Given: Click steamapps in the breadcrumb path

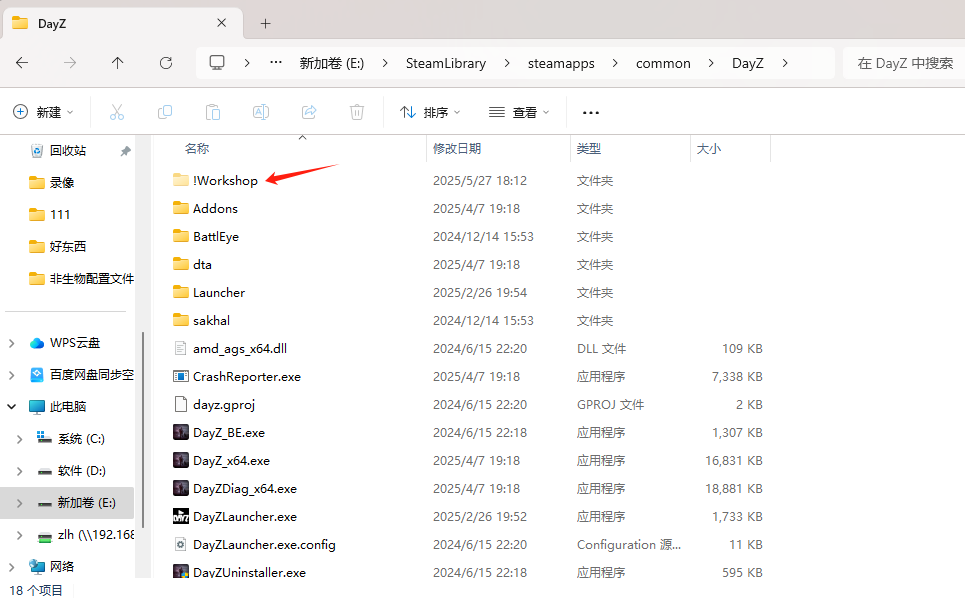Looking at the screenshot, I should coord(561,63).
